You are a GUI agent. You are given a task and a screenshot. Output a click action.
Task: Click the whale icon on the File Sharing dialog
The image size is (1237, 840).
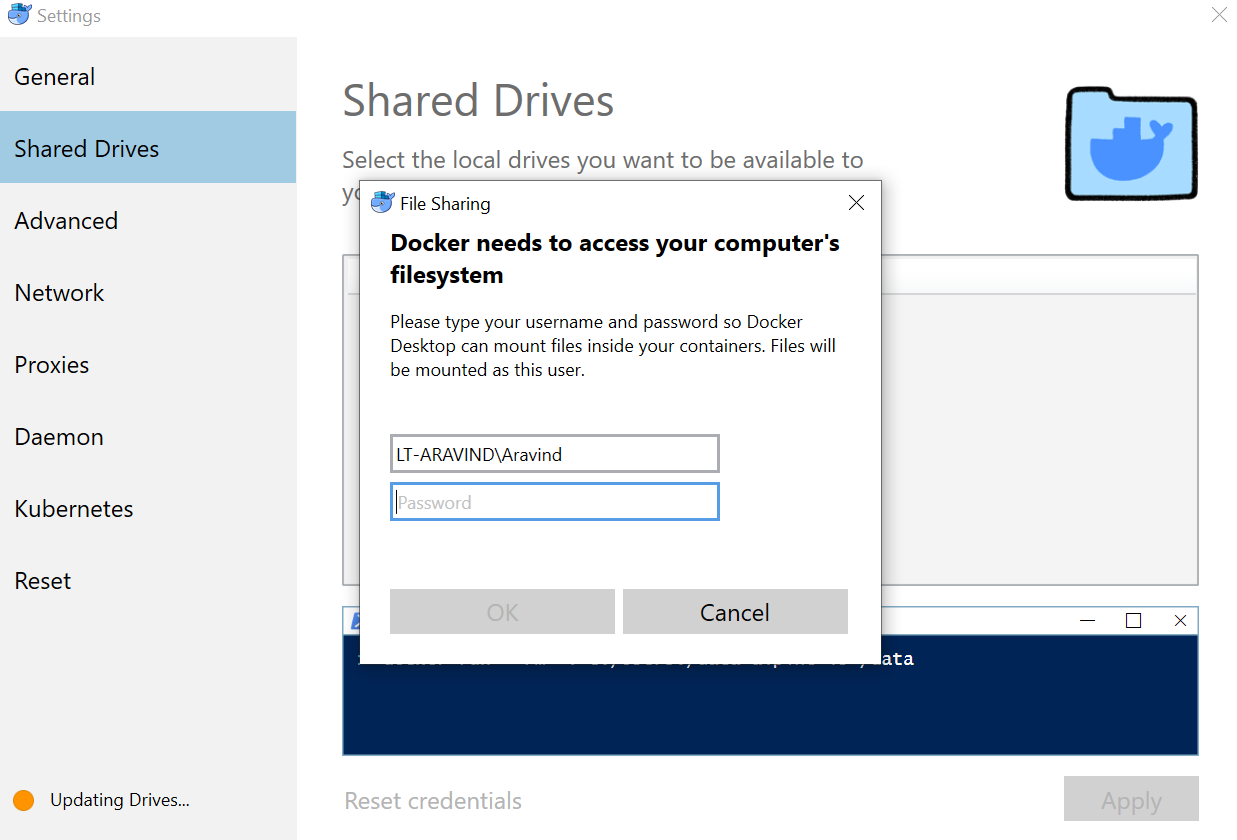tap(383, 202)
